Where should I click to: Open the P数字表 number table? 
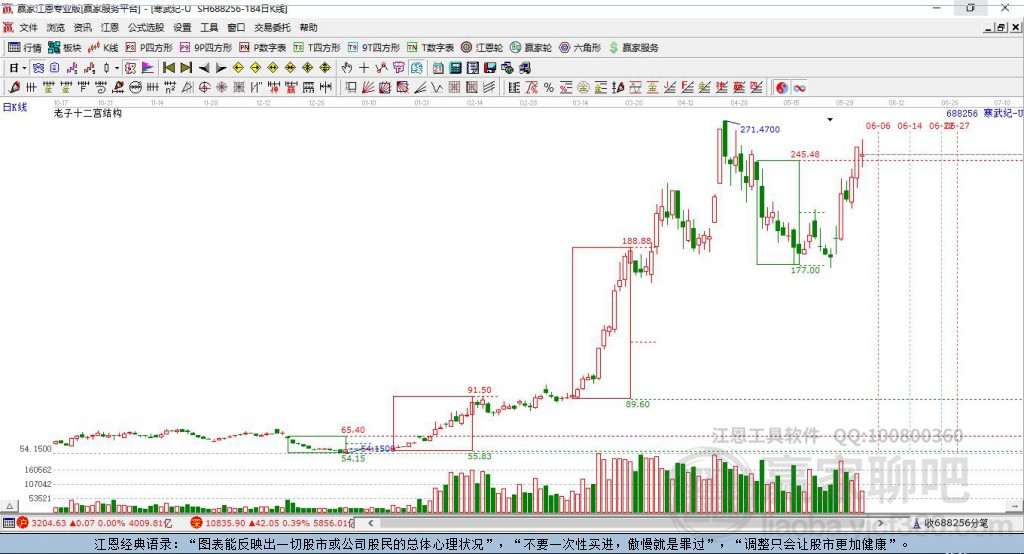point(263,48)
